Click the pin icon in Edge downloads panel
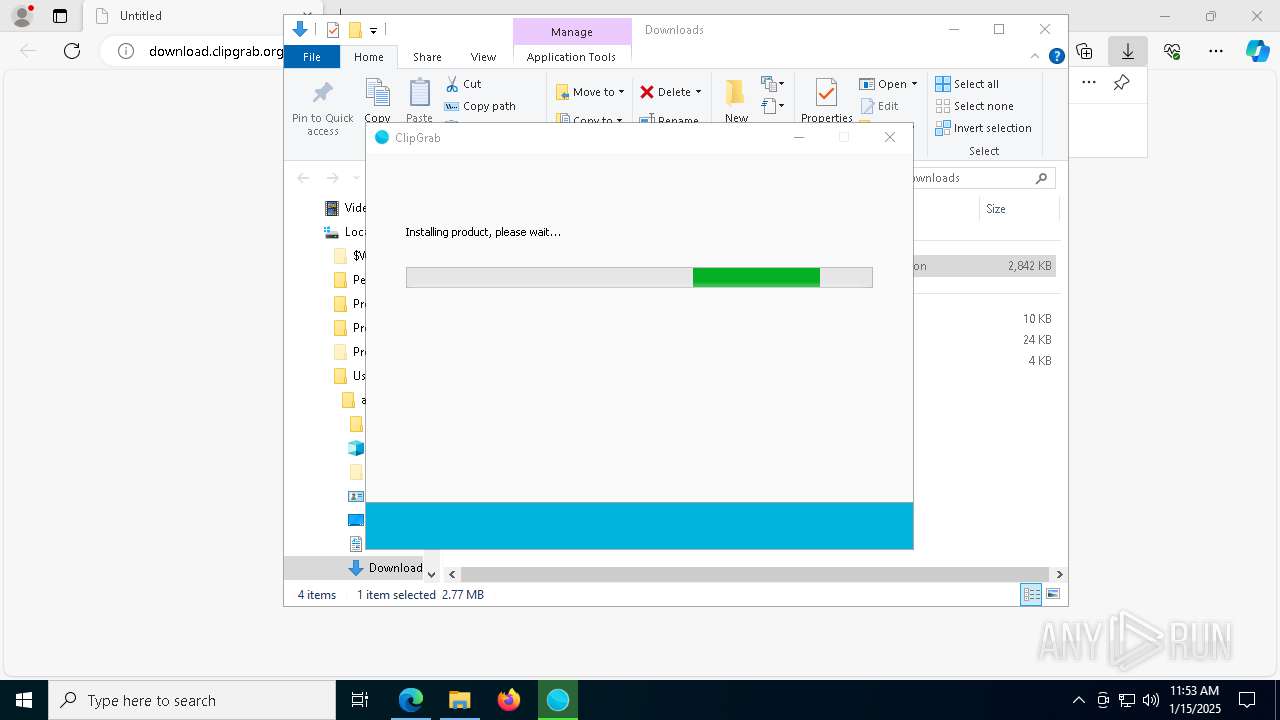This screenshot has height=720, width=1280. click(x=1122, y=83)
